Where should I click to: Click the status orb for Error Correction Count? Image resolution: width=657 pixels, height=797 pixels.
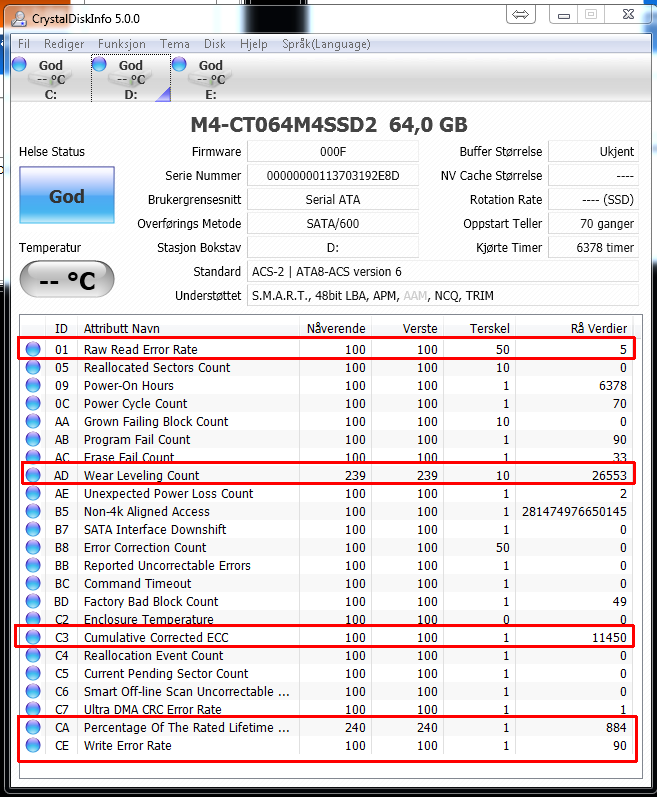tap(33, 547)
